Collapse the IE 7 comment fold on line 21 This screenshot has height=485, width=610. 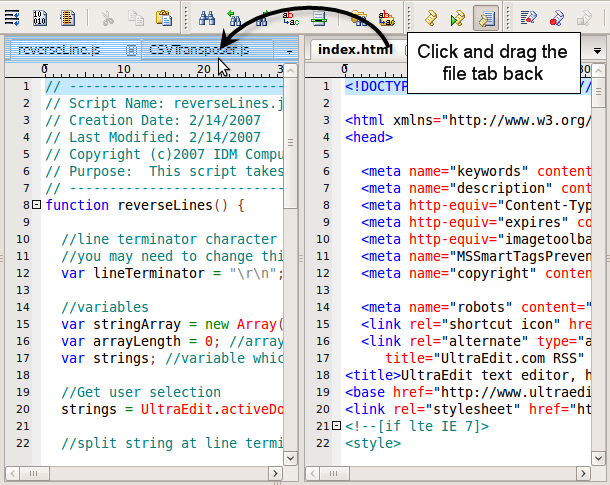pos(337,425)
